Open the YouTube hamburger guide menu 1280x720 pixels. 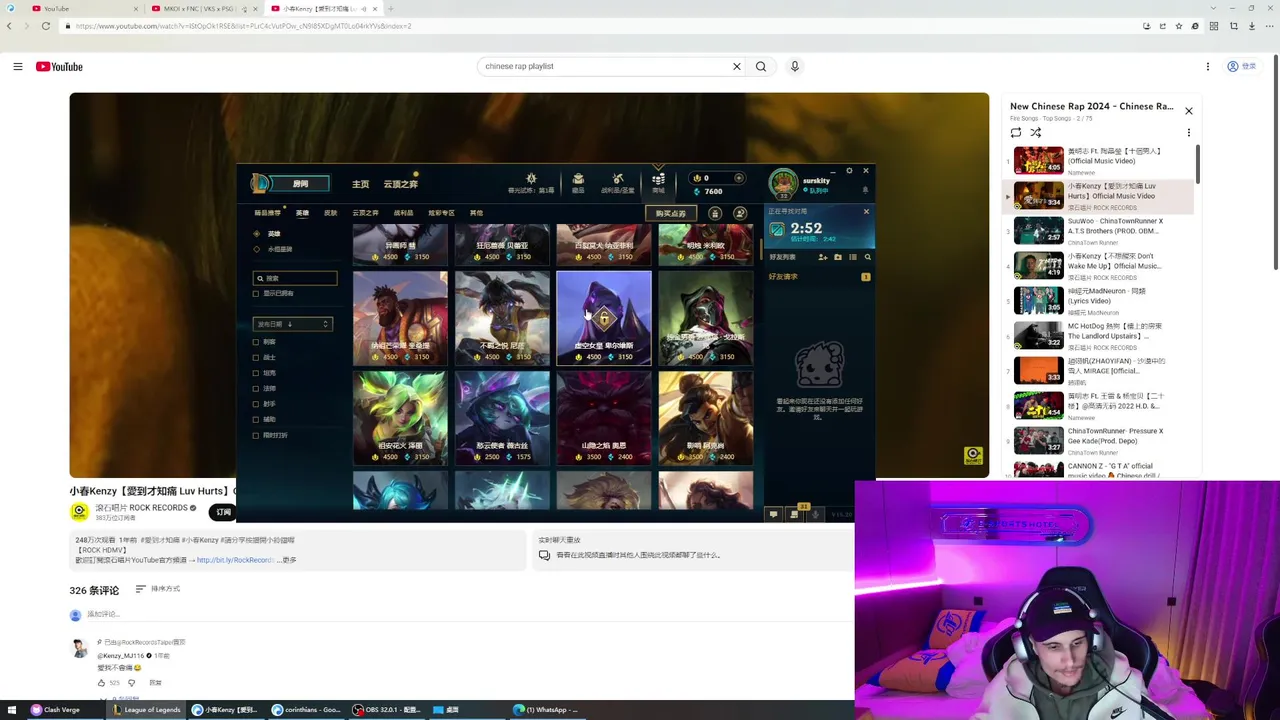pos(18,66)
